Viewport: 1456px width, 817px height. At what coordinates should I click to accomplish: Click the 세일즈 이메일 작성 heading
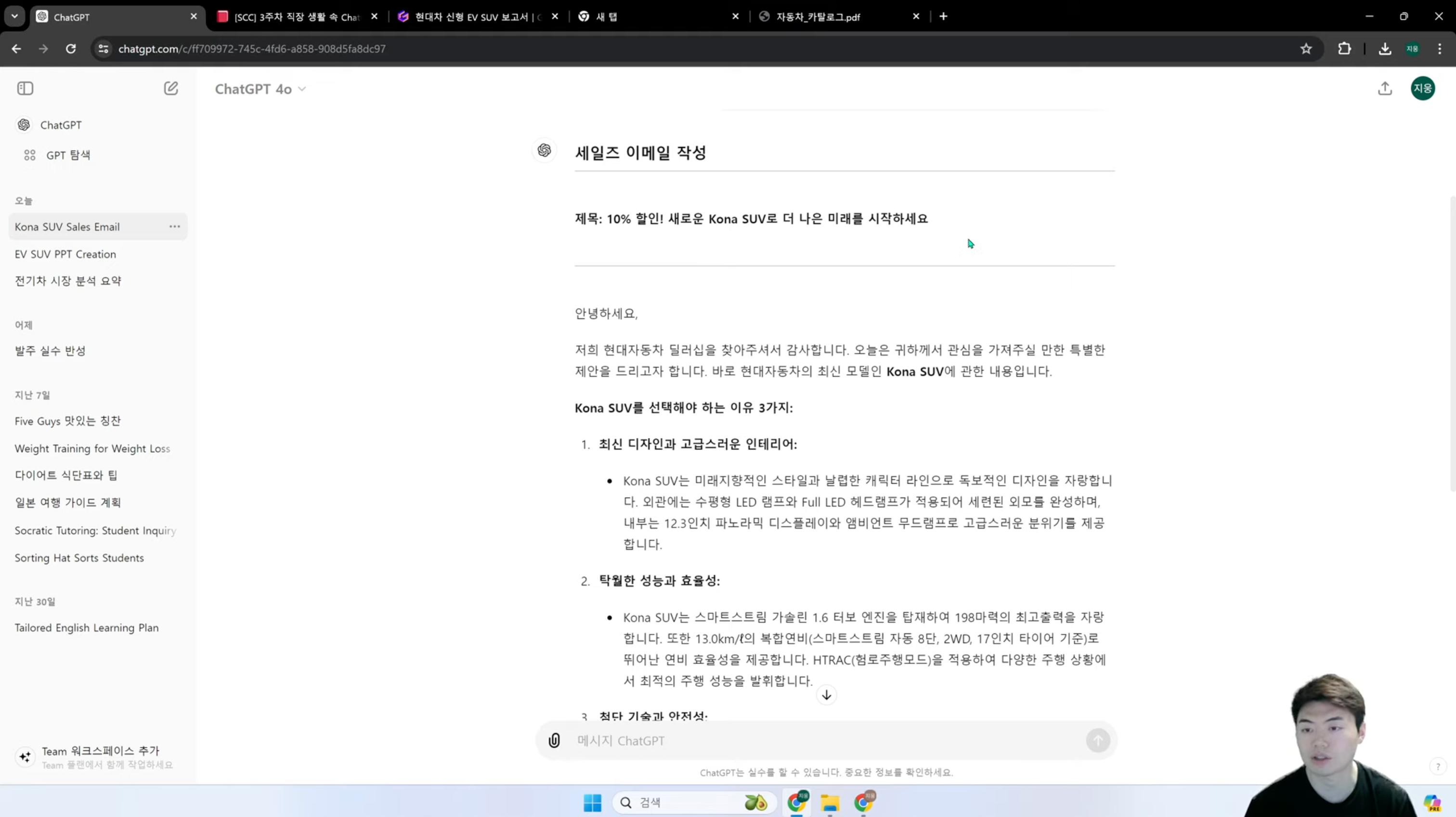click(640, 152)
